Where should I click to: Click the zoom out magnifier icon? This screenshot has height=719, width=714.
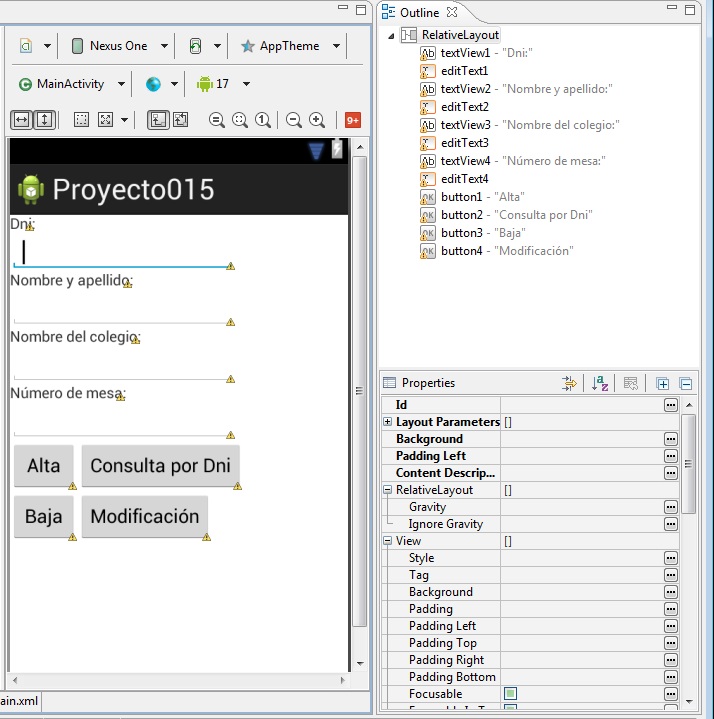click(x=293, y=120)
